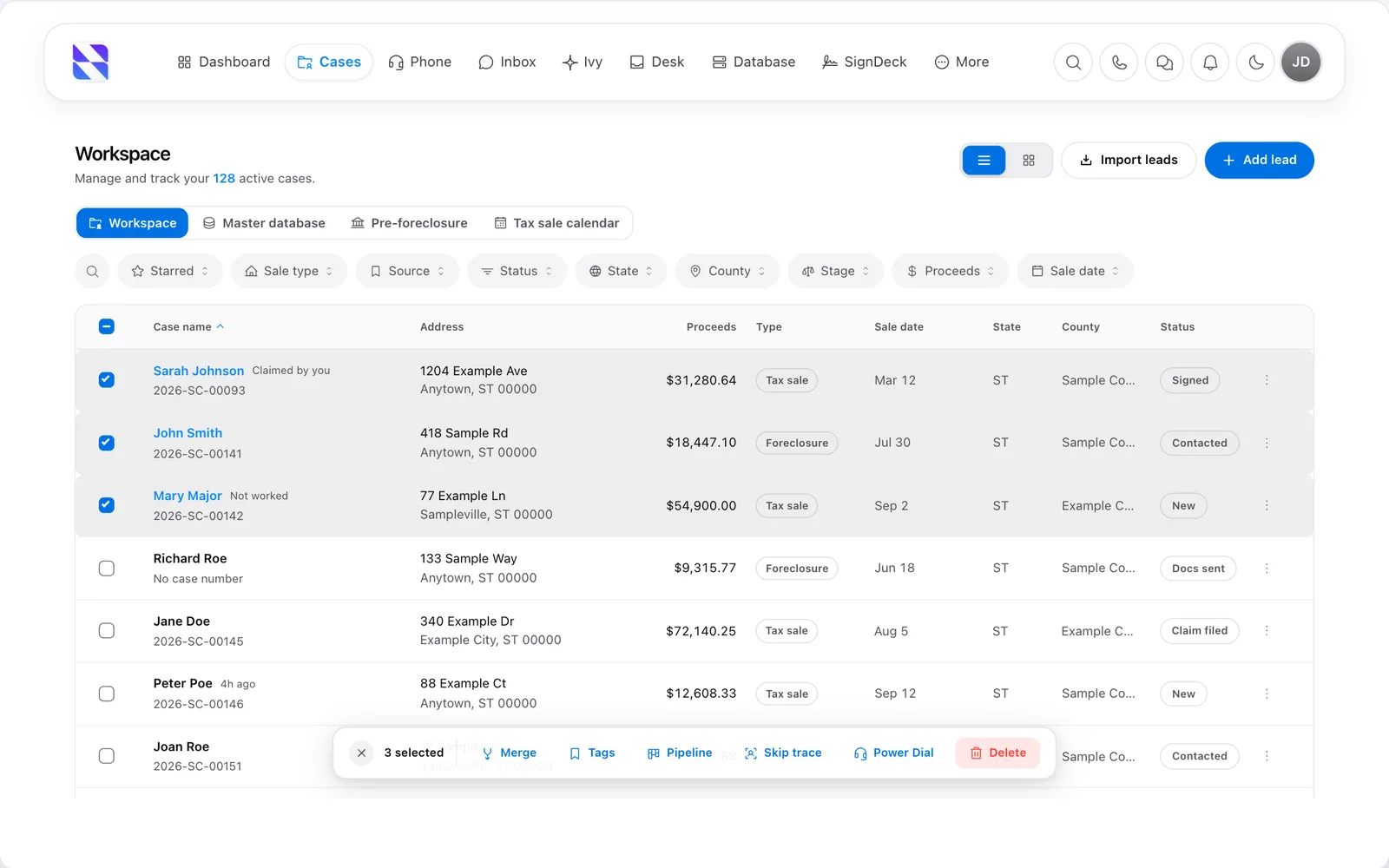
Task: Toggle dark mode moon icon
Action: click(1255, 62)
